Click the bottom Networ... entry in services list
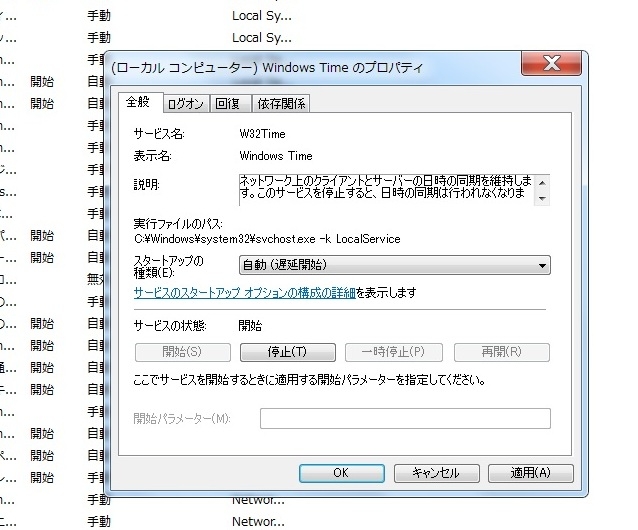This screenshot has width=638, height=530. (258, 521)
